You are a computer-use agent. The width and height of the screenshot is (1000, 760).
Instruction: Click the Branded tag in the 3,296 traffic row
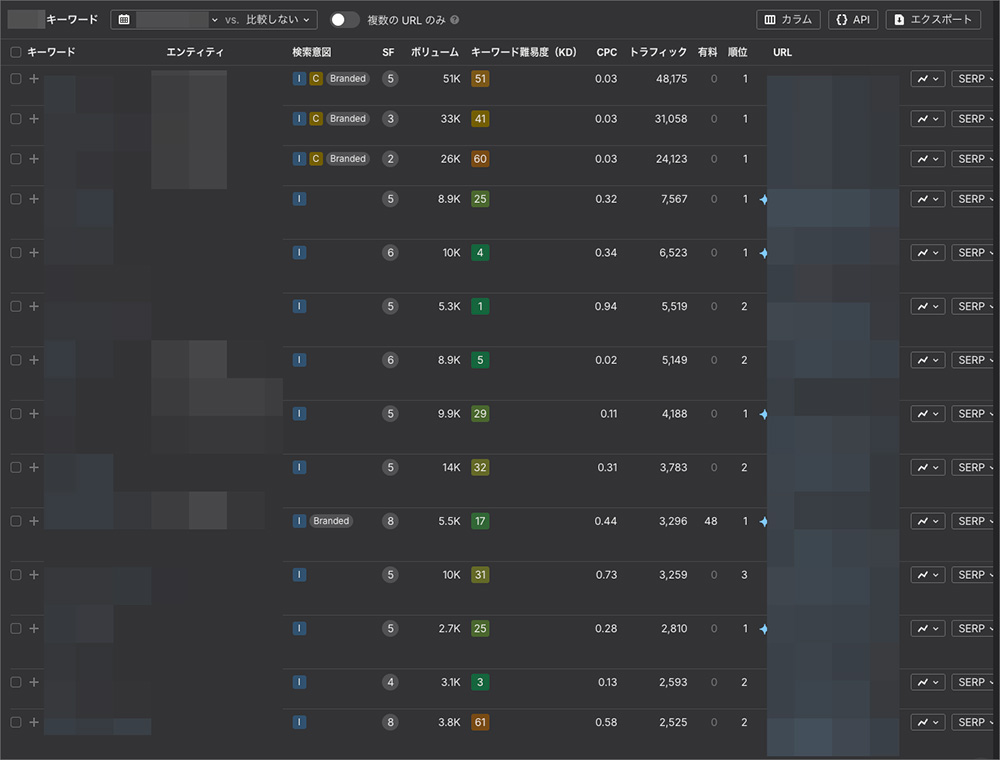331,521
